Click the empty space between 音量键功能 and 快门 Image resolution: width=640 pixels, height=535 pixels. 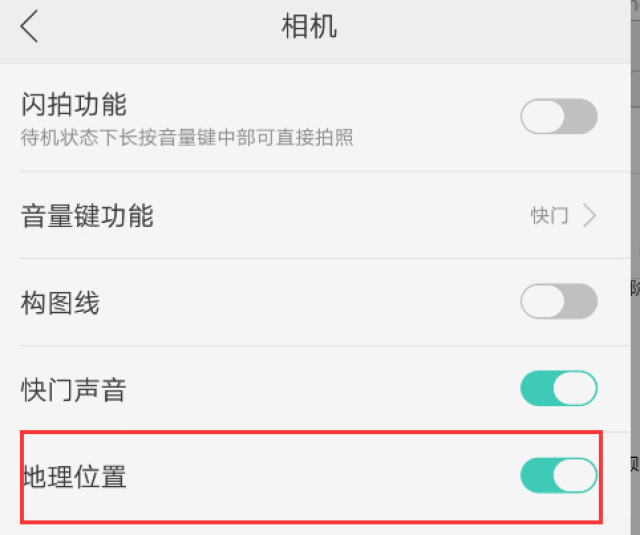coord(340,215)
